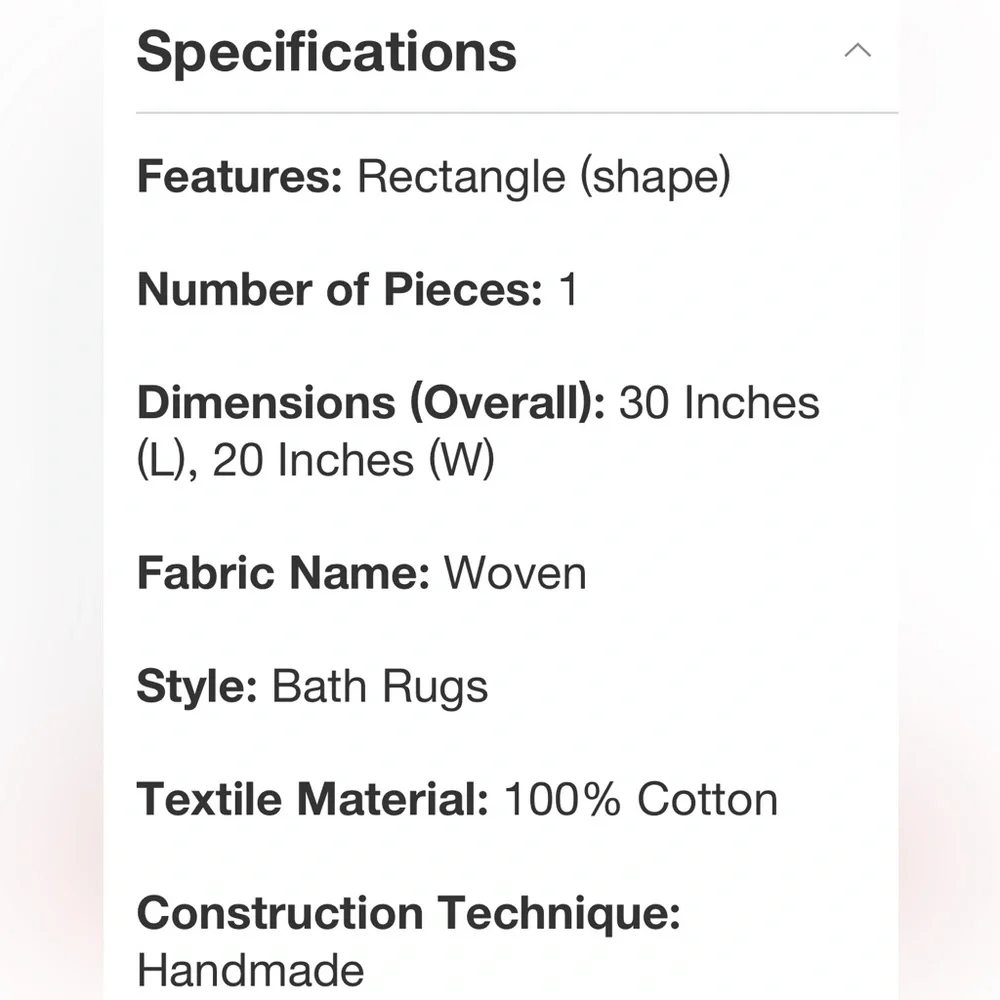Click the Construction Technique label
This screenshot has width=1000, height=1000.
tap(409, 913)
